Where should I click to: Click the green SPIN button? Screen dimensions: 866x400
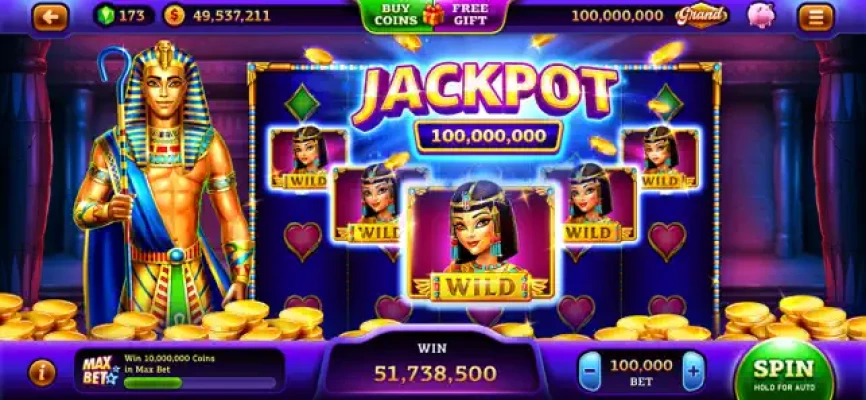point(784,371)
